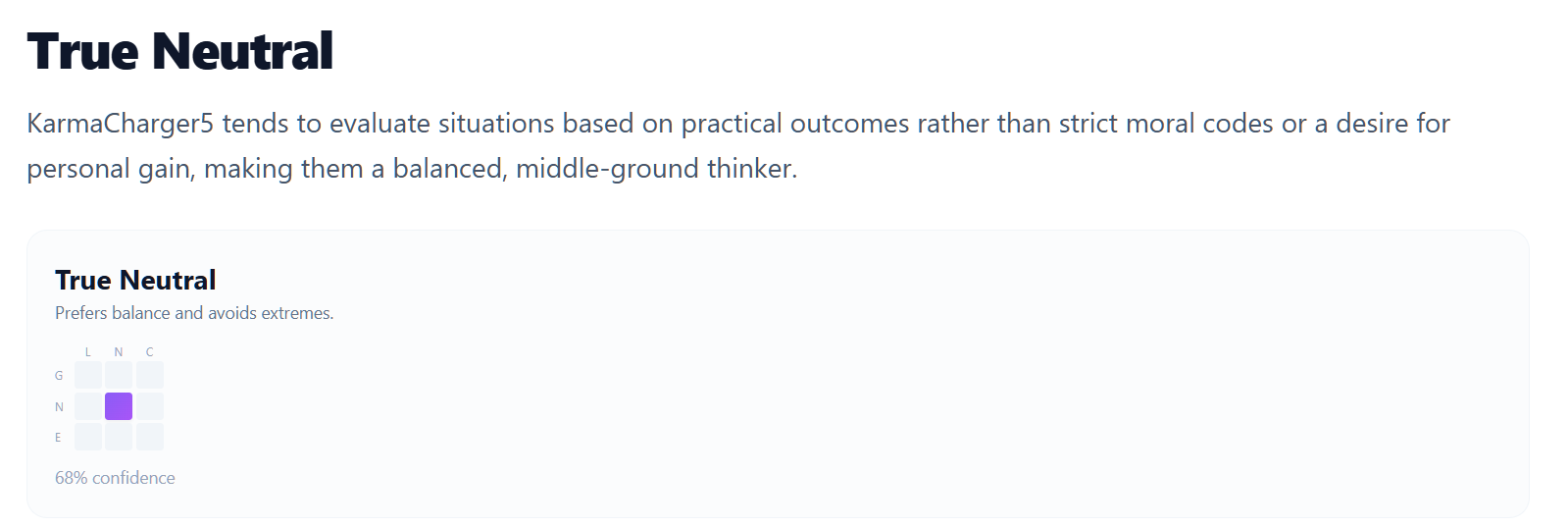
Task: Click the E row label
Action: (x=58, y=438)
